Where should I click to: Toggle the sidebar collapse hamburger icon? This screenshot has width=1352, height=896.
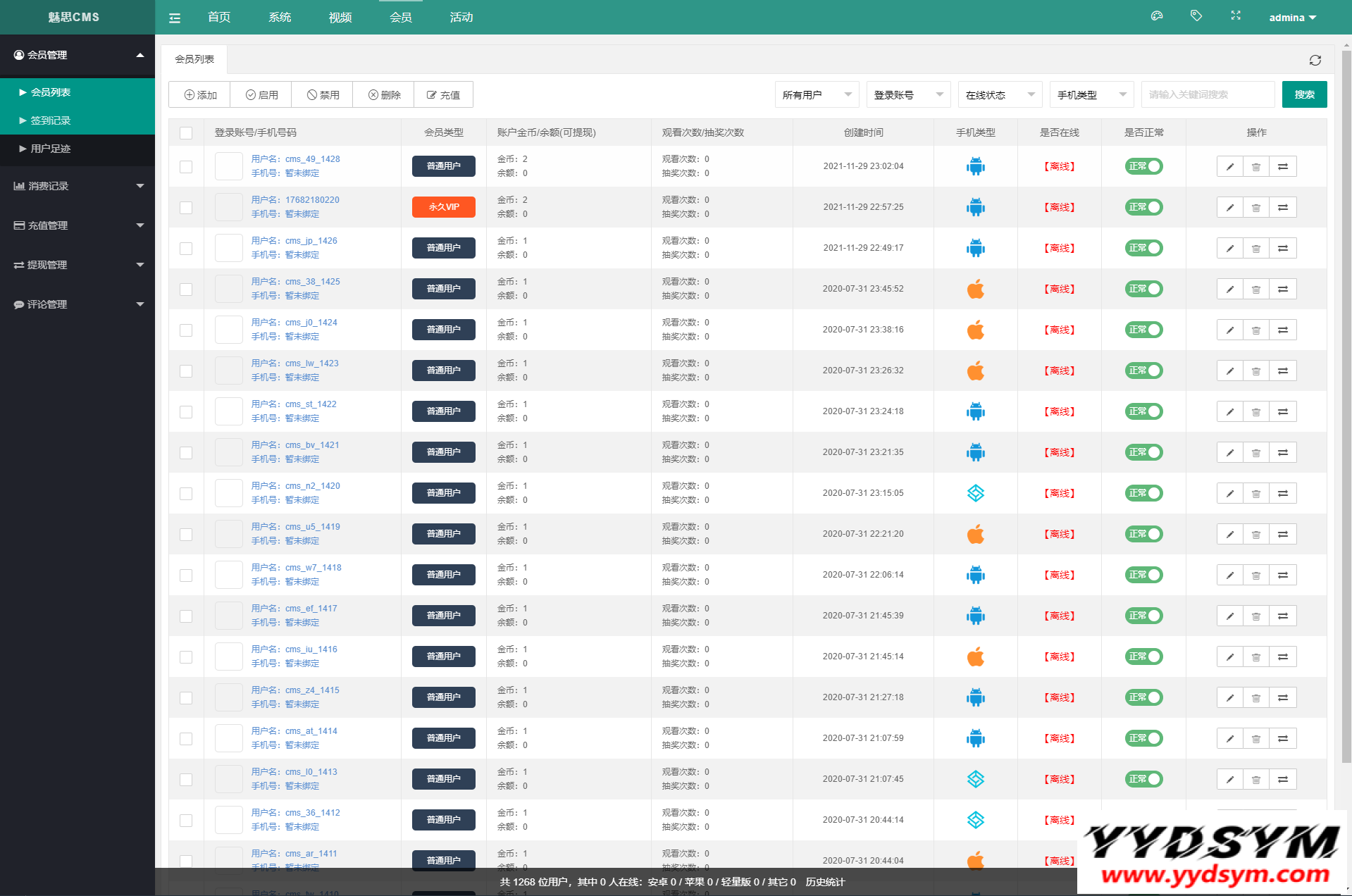(175, 18)
